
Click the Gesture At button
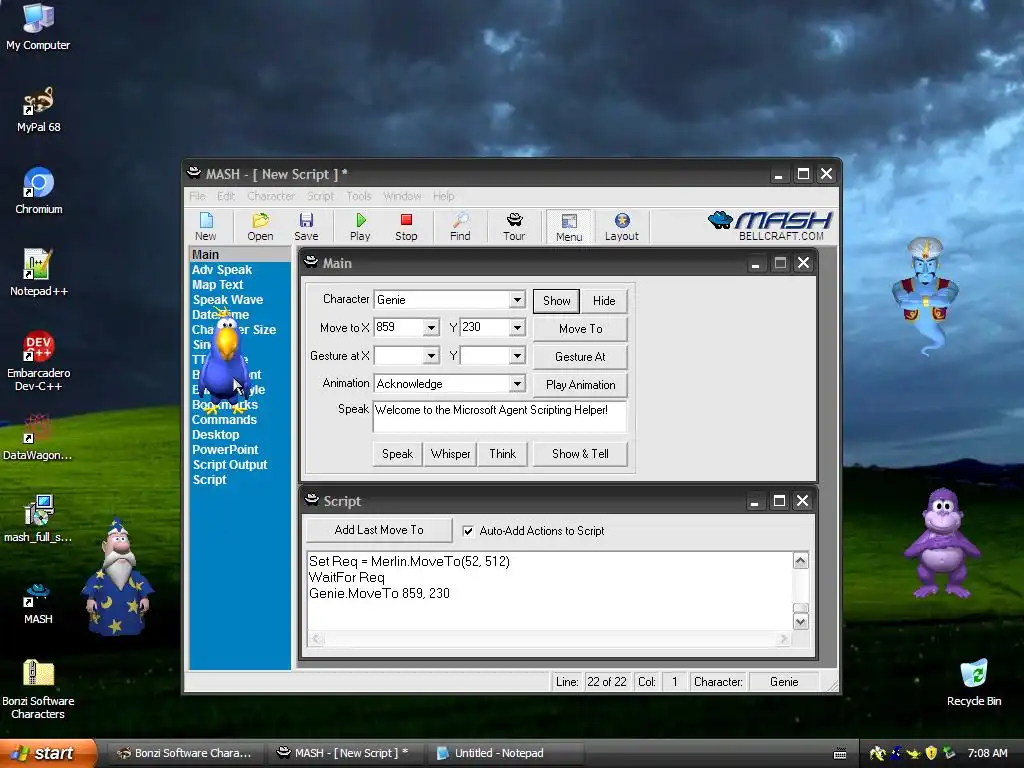pyautogui.click(x=581, y=357)
